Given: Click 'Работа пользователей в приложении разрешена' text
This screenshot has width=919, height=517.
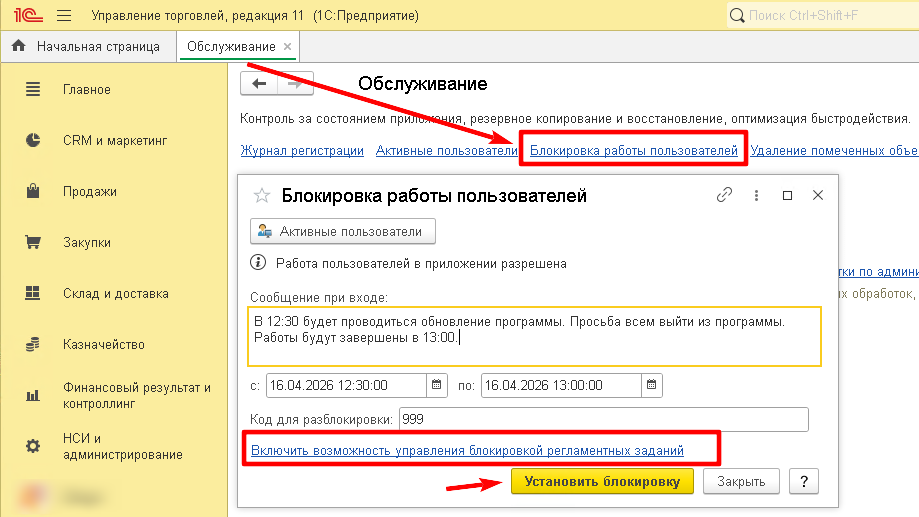Looking at the screenshot, I should (x=421, y=264).
